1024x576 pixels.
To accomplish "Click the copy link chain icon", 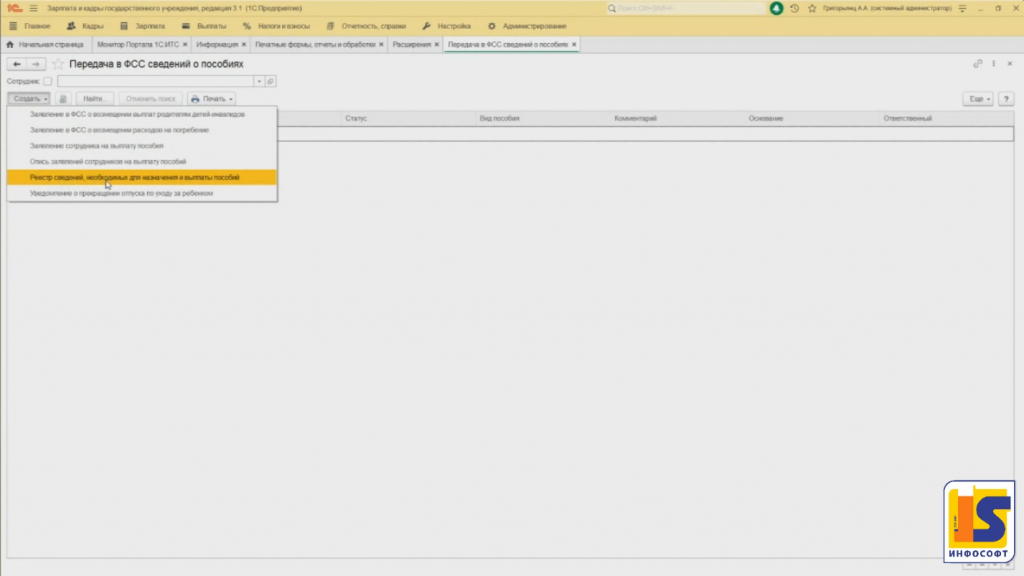I will [x=977, y=64].
